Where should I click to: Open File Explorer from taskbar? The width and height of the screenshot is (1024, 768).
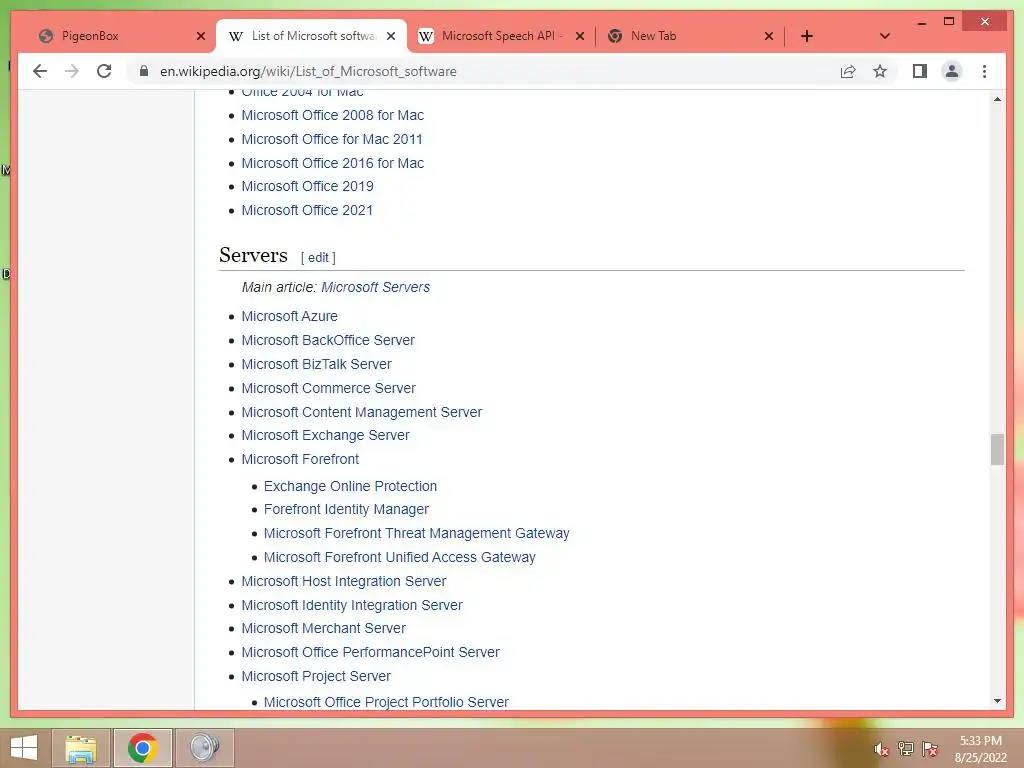(x=81, y=748)
